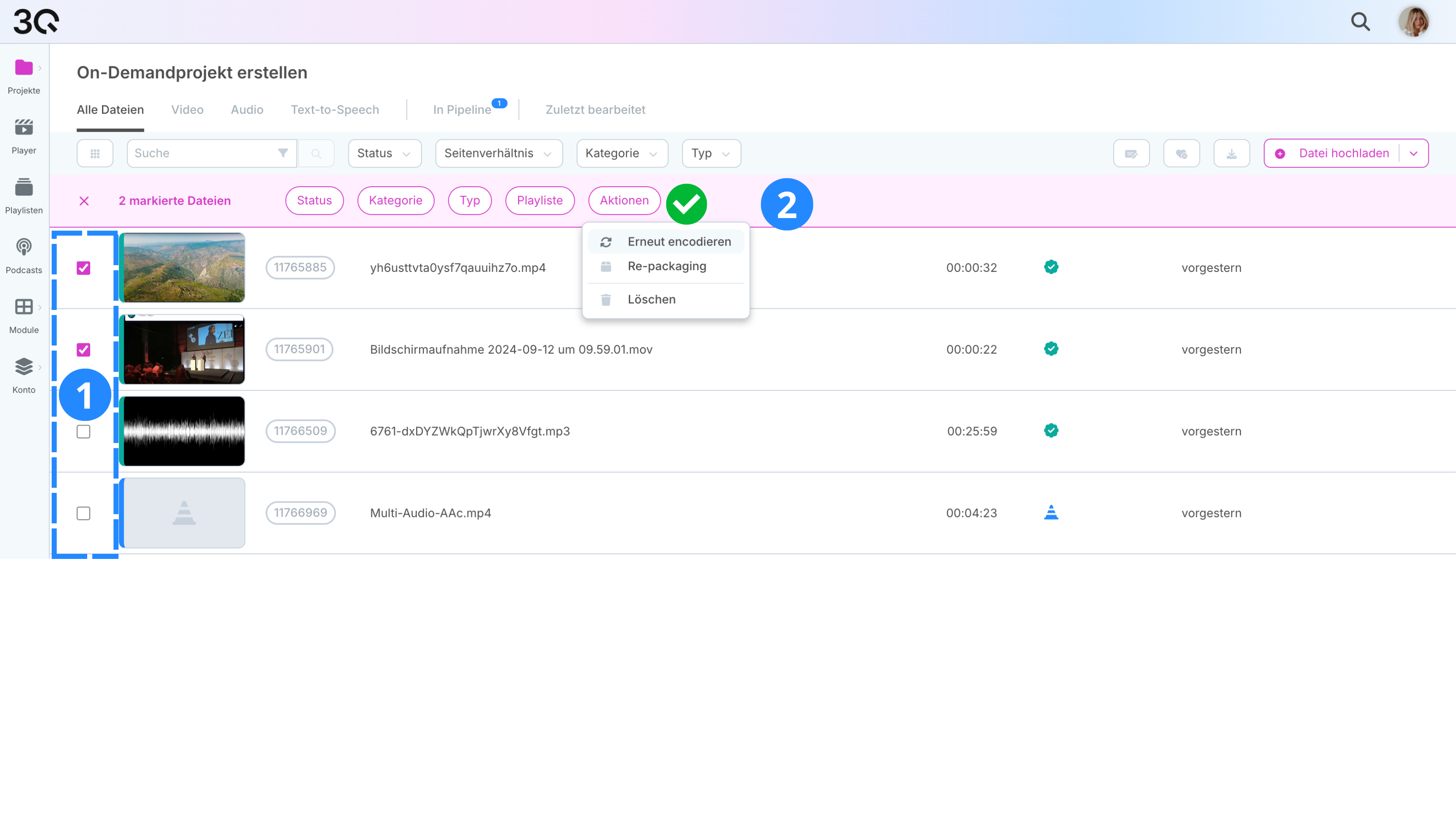Open the waveform audio thumbnail

point(183,431)
